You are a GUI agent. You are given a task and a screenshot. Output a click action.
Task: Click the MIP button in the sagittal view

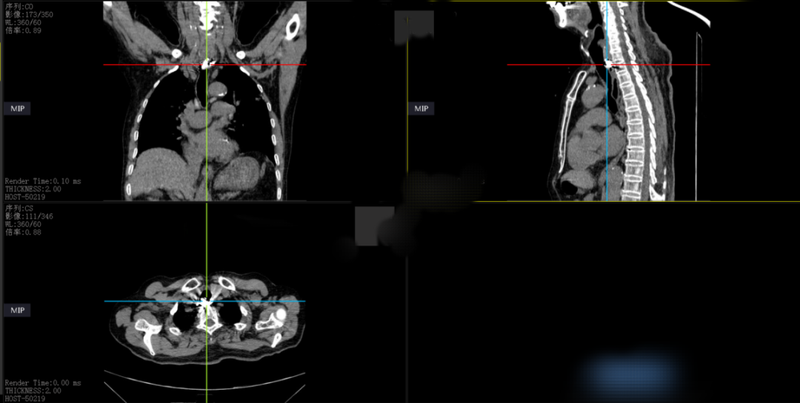[x=421, y=109]
